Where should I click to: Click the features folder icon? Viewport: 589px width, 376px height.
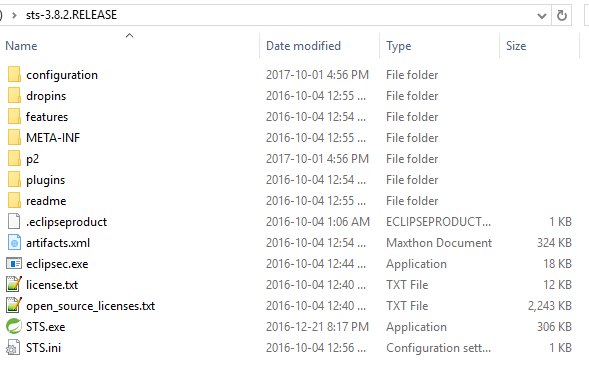click(14, 116)
